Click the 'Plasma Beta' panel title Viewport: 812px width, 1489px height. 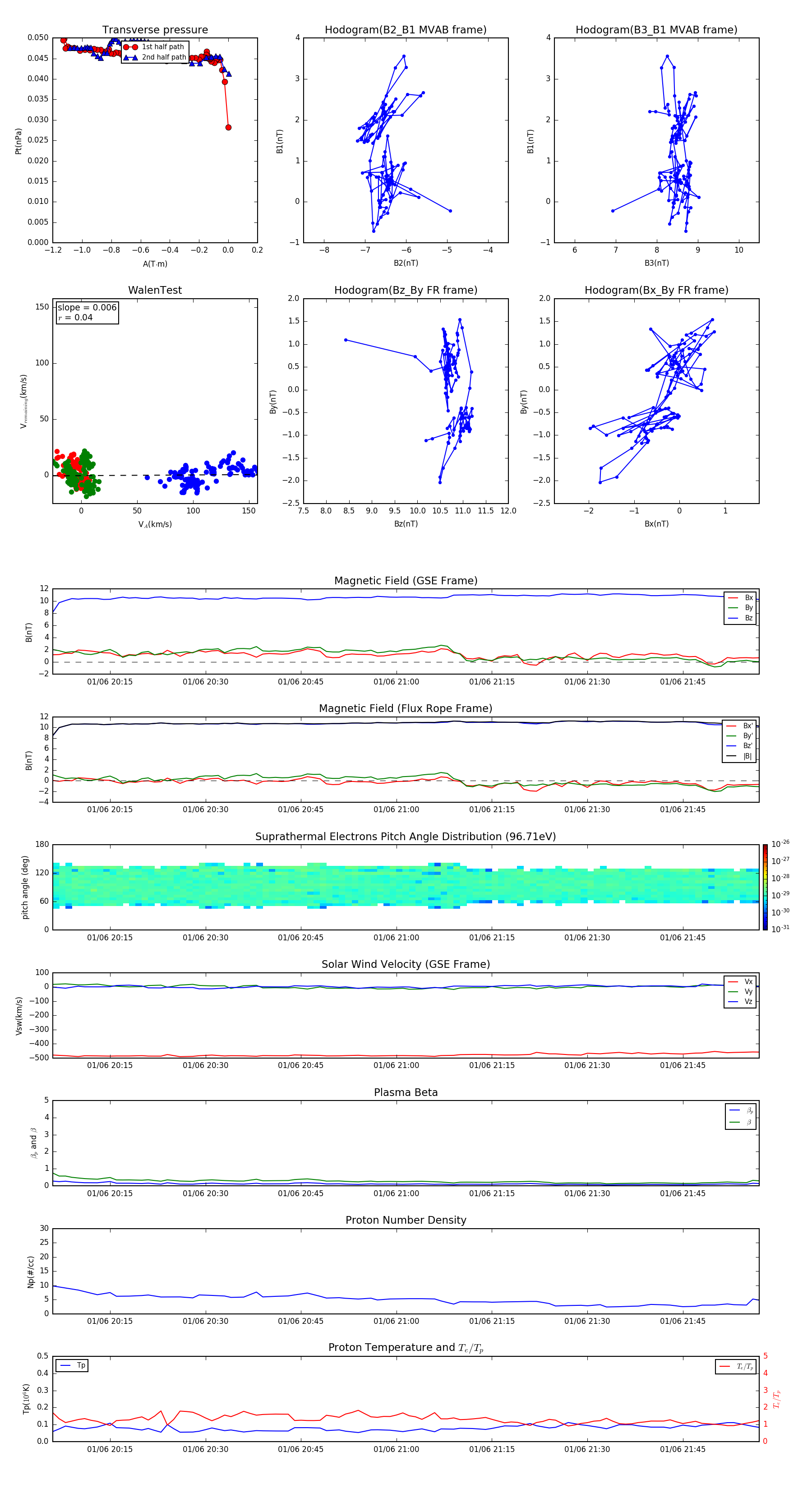pyautogui.click(x=406, y=1092)
